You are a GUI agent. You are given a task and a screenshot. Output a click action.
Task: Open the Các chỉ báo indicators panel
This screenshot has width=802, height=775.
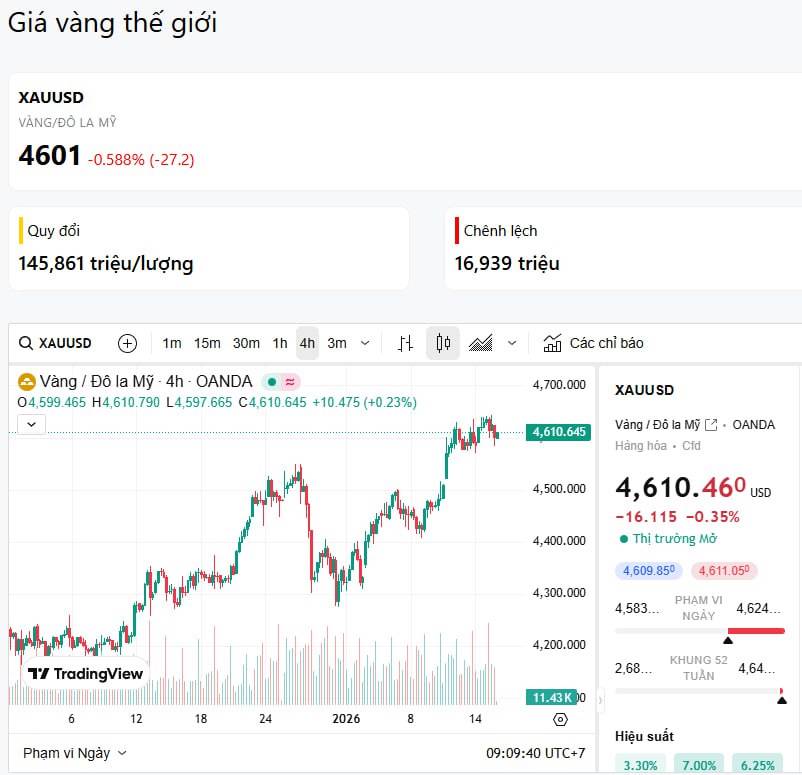(594, 342)
